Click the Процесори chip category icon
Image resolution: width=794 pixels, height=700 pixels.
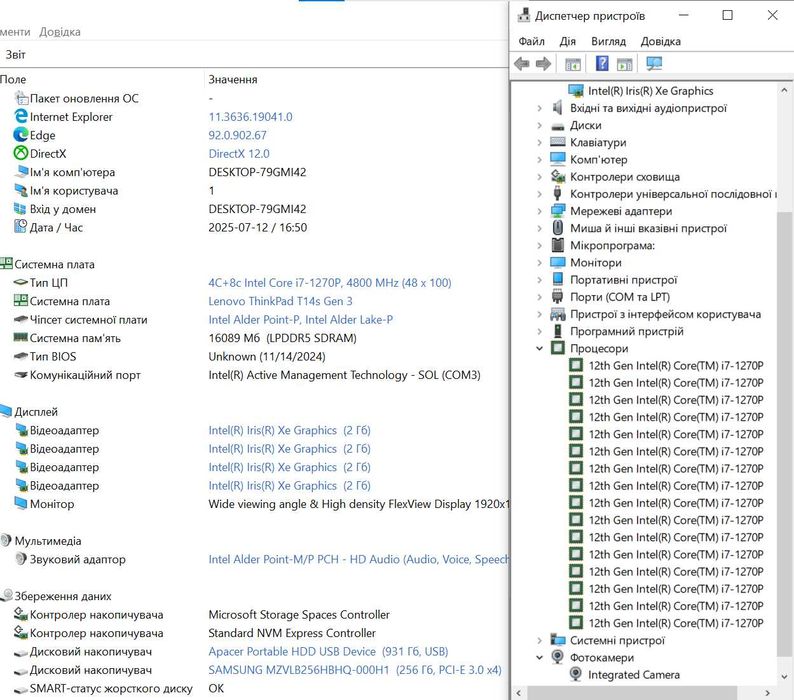(x=558, y=348)
